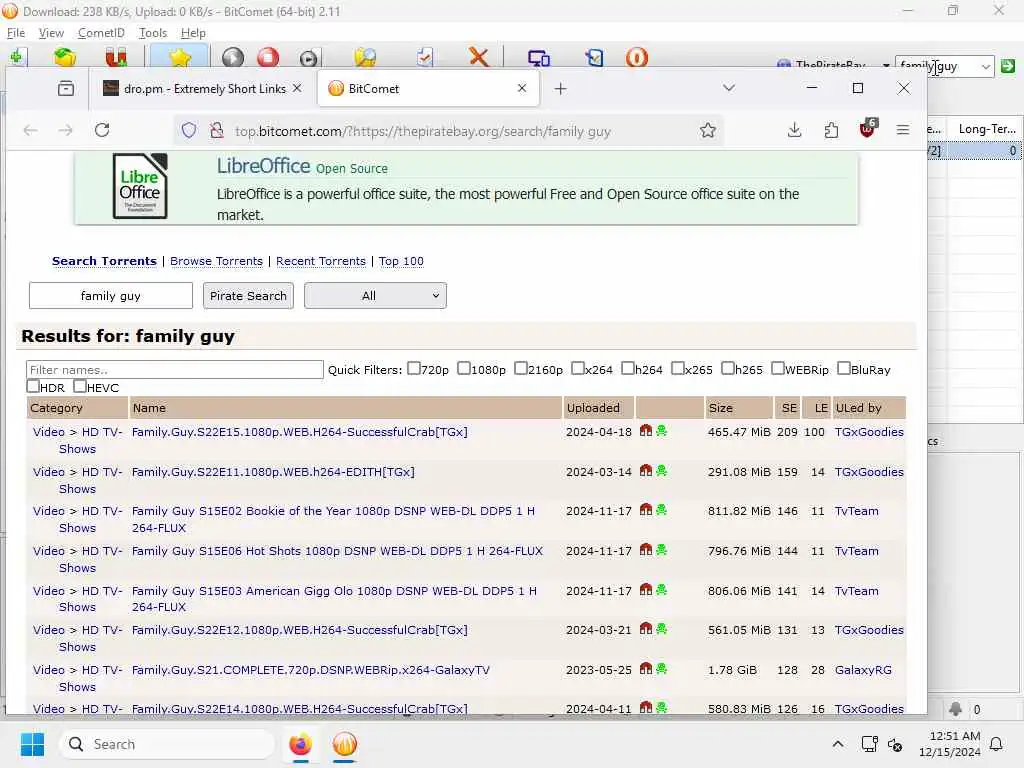Close the dro.pm tab
Screen dimensions: 1024x768
297,88
